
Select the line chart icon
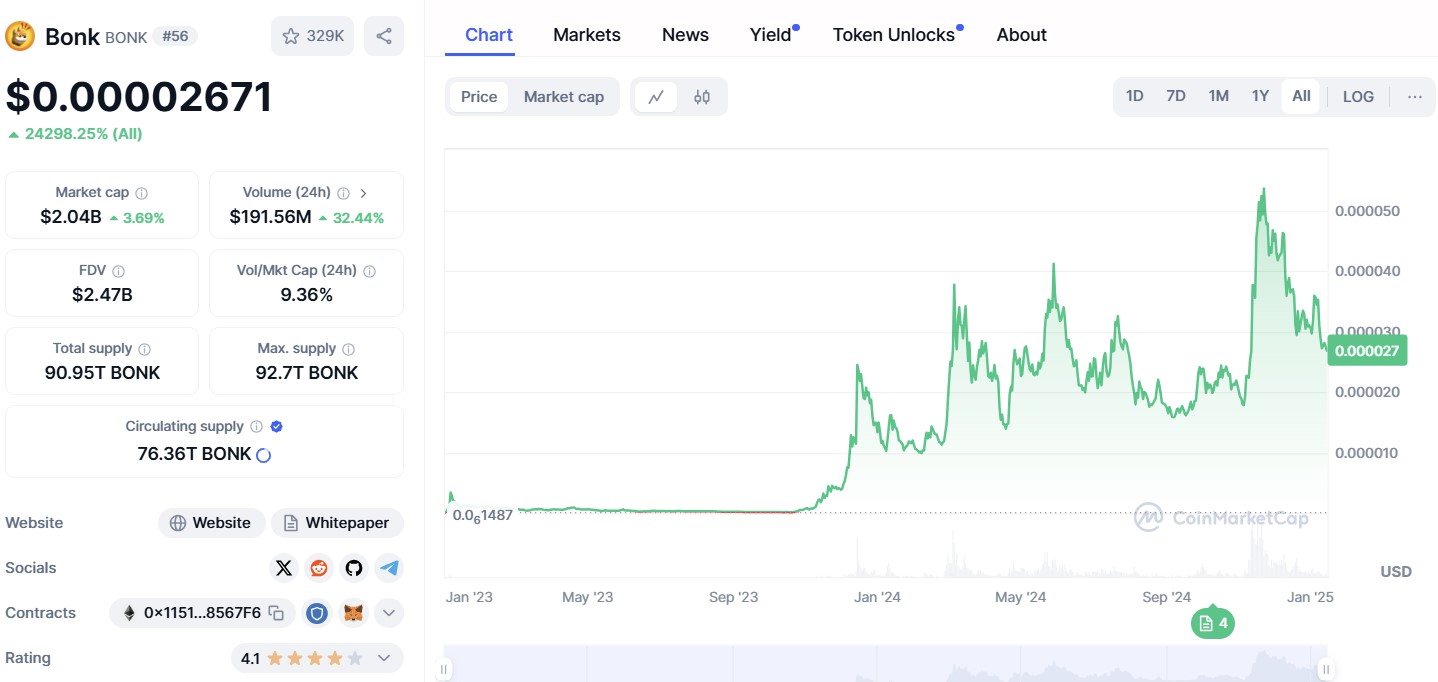point(658,96)
